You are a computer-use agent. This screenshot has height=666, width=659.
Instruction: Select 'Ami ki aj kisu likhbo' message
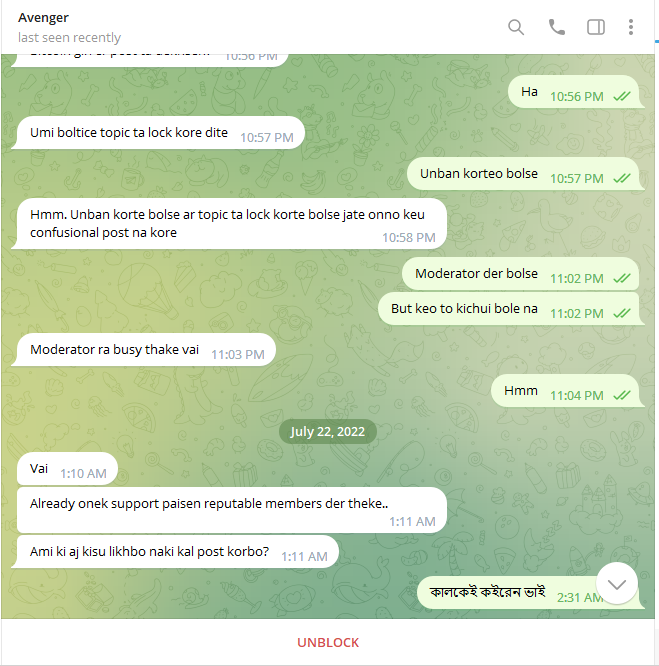(x=177, y=552)
